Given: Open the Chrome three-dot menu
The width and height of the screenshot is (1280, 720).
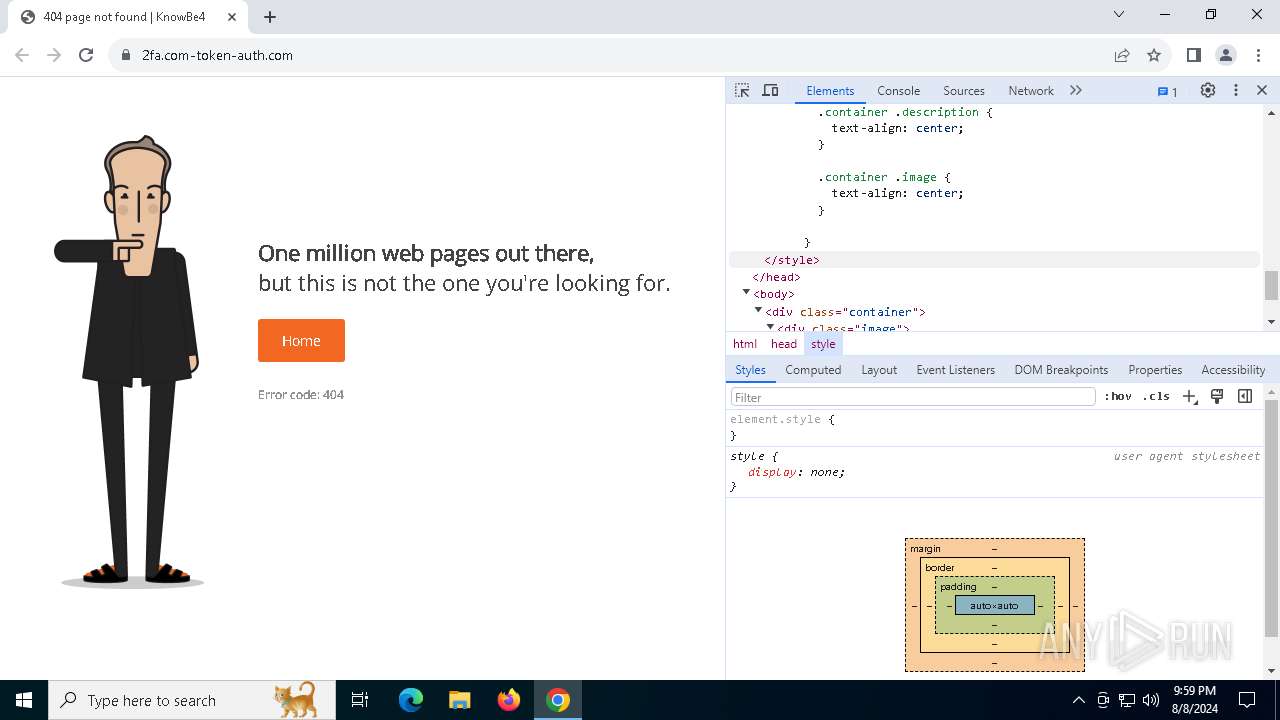Looking at the screenshot, I should click(x=1257, y=55).
